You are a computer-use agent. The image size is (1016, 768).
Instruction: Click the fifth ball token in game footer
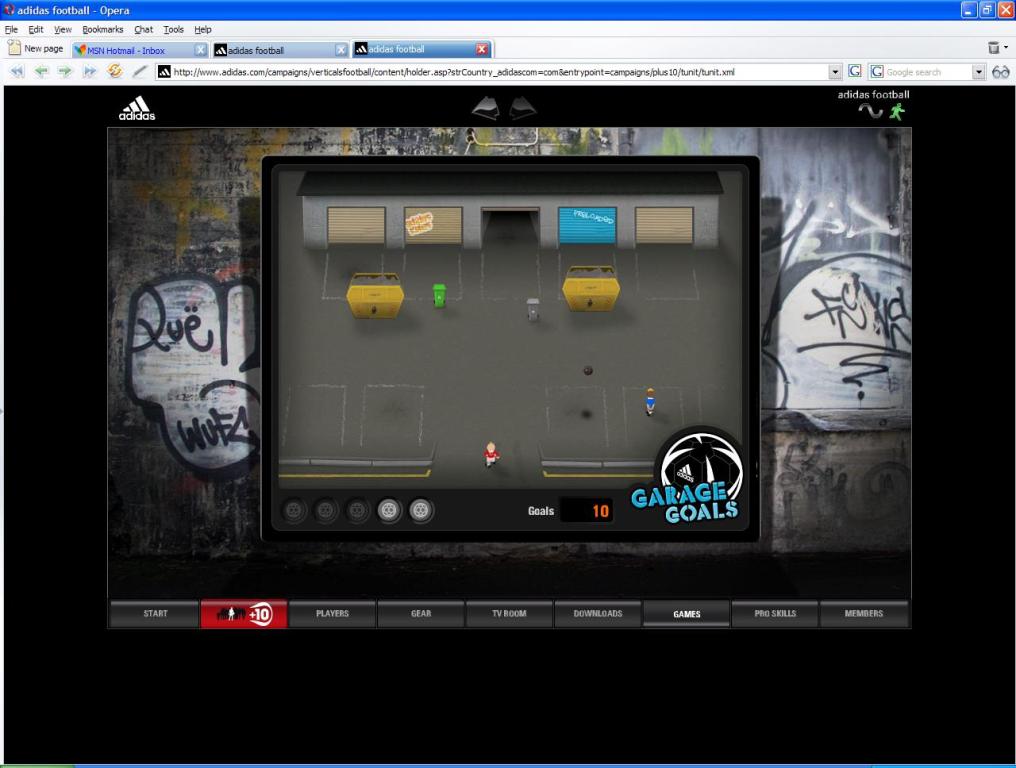tap(421, 511)
